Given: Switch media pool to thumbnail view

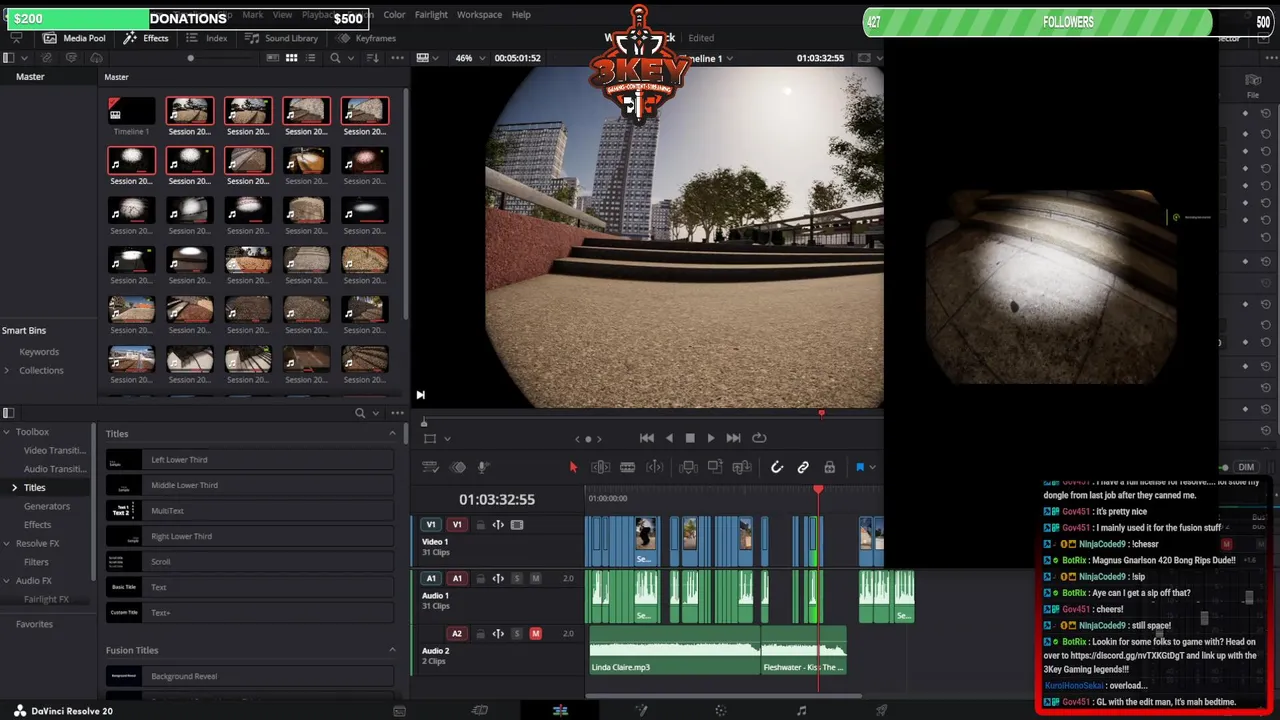Looking at the screenshot, I should click(x=291, y=58).
